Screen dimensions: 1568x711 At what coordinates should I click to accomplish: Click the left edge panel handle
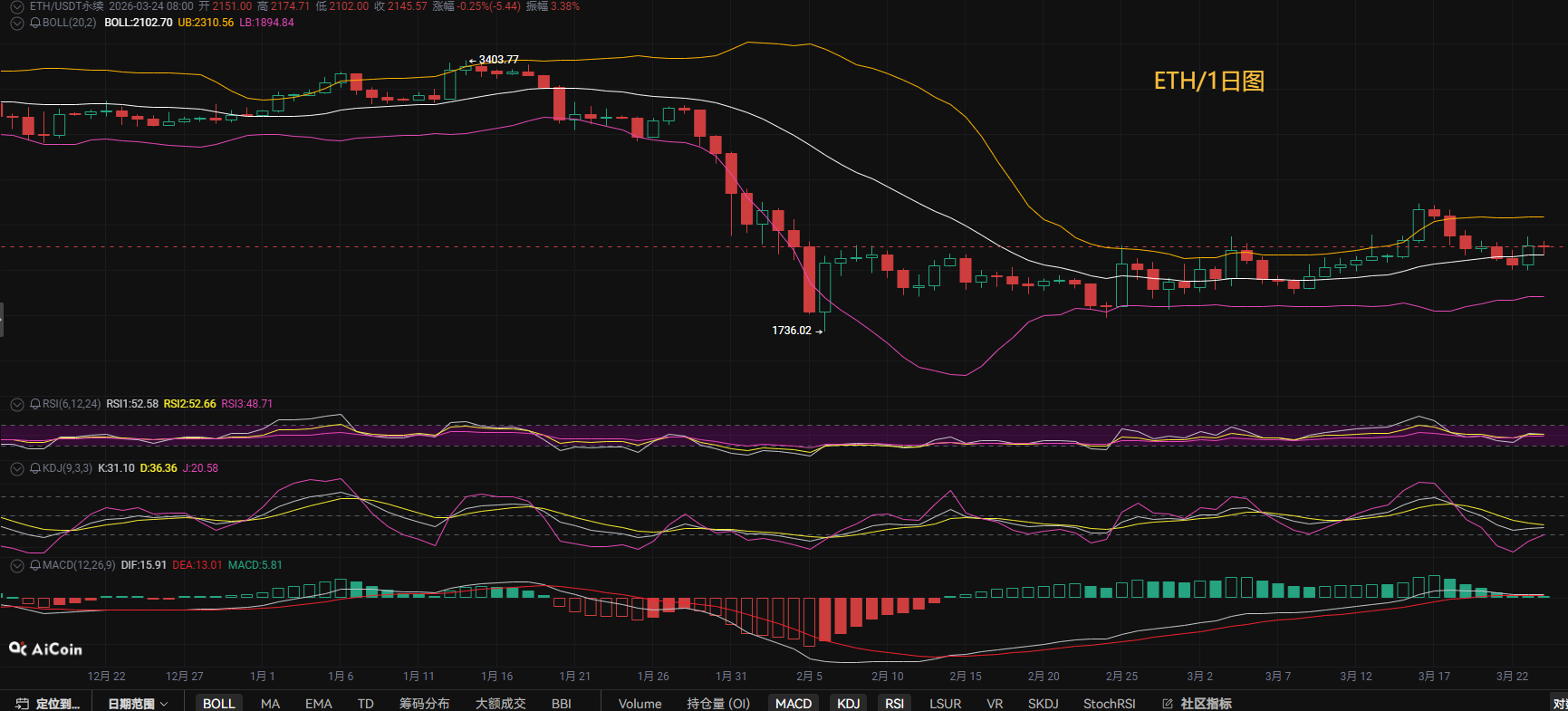[2, 320]
